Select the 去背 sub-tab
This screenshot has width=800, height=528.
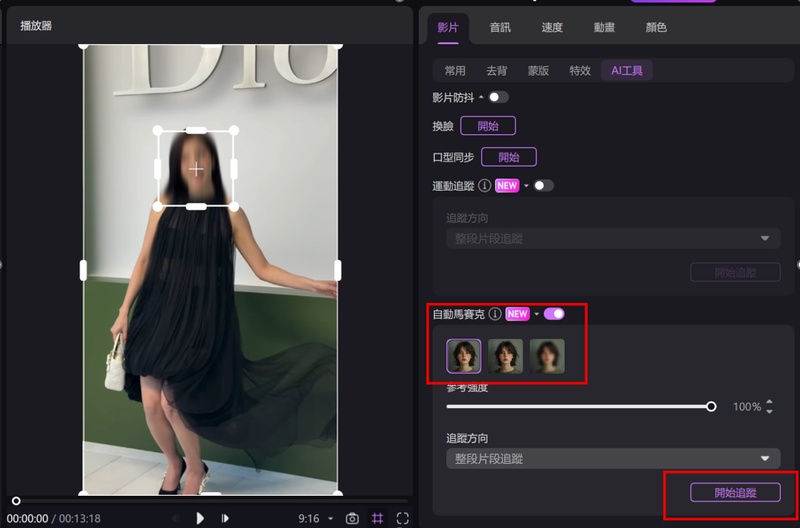(496, 70)
